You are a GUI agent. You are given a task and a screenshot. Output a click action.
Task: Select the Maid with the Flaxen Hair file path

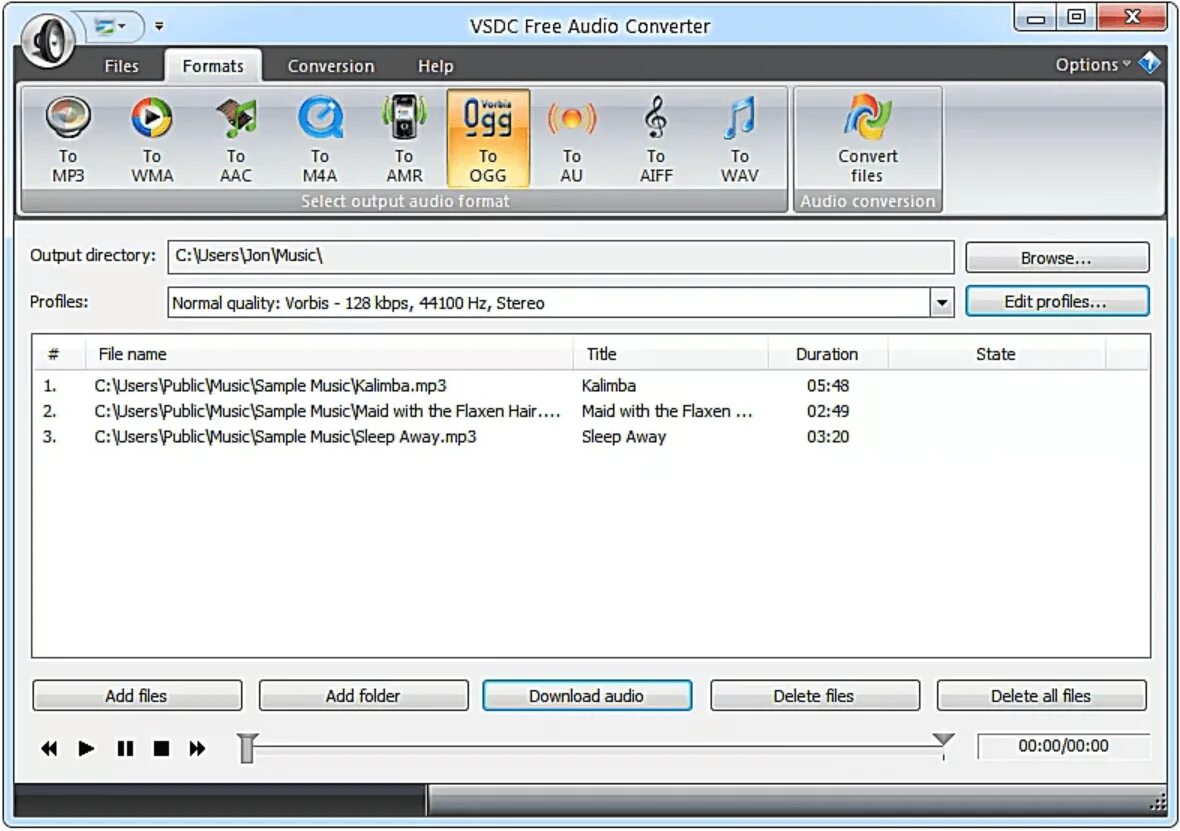coord(327,411)
